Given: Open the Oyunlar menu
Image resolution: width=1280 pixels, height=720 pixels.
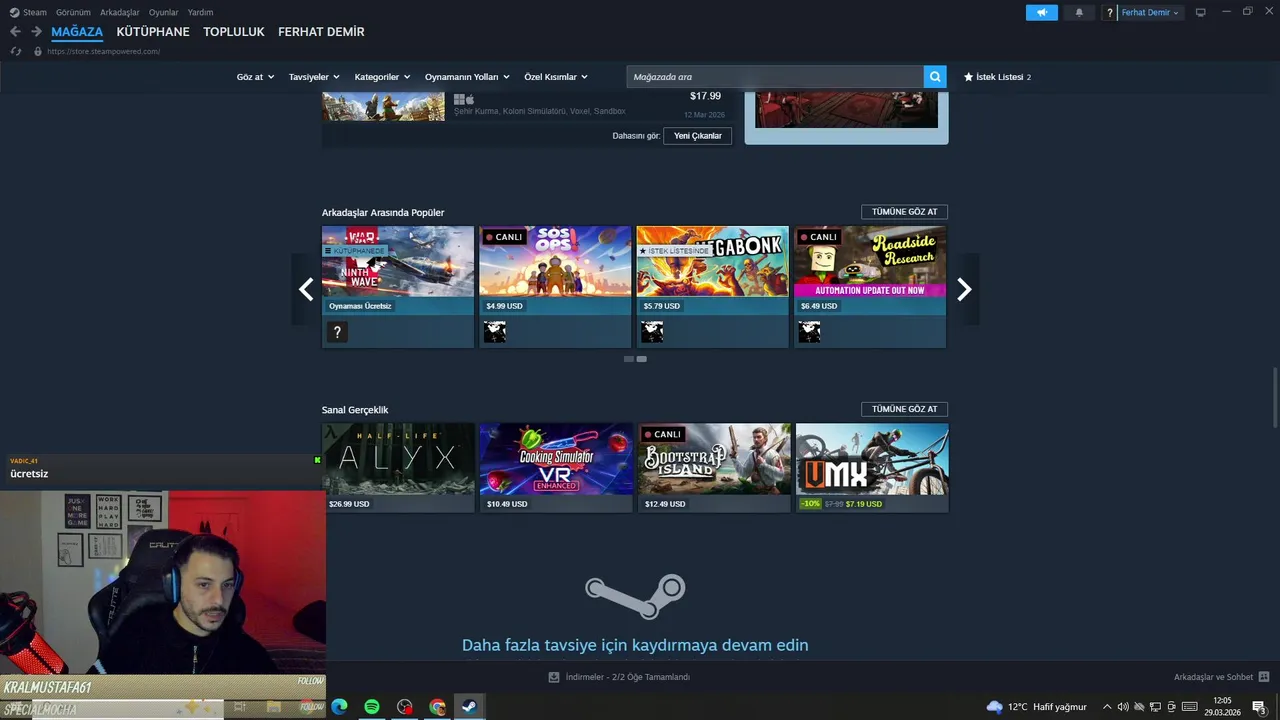Looking at the screenshot, I should (x=164, y=12).
